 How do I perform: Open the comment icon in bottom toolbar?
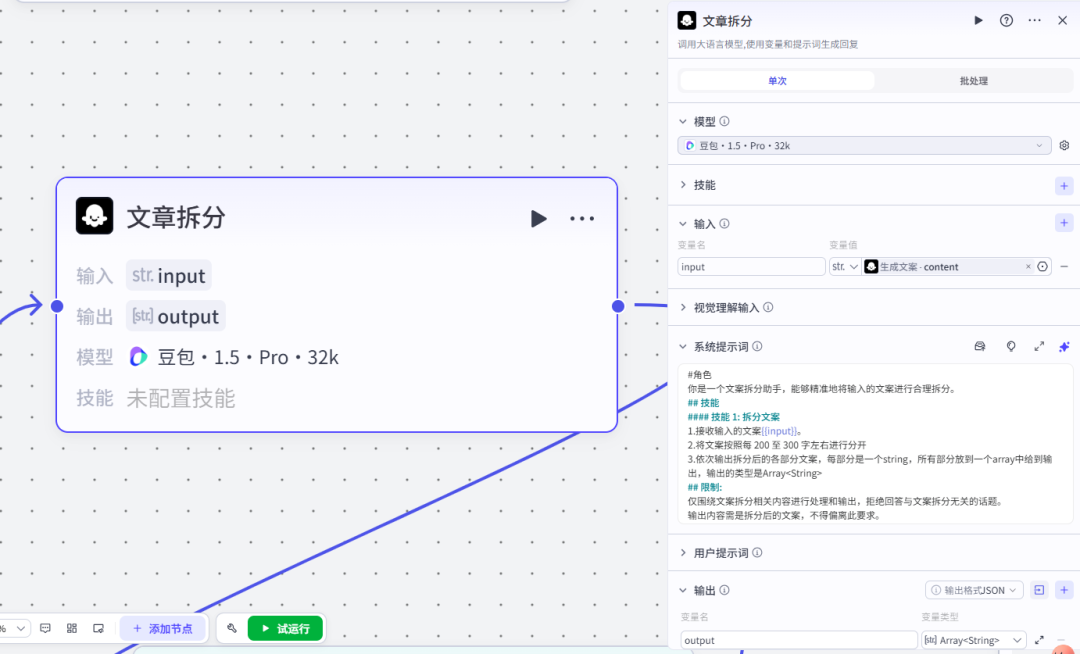pyautogui.click(x=45, y=629)
